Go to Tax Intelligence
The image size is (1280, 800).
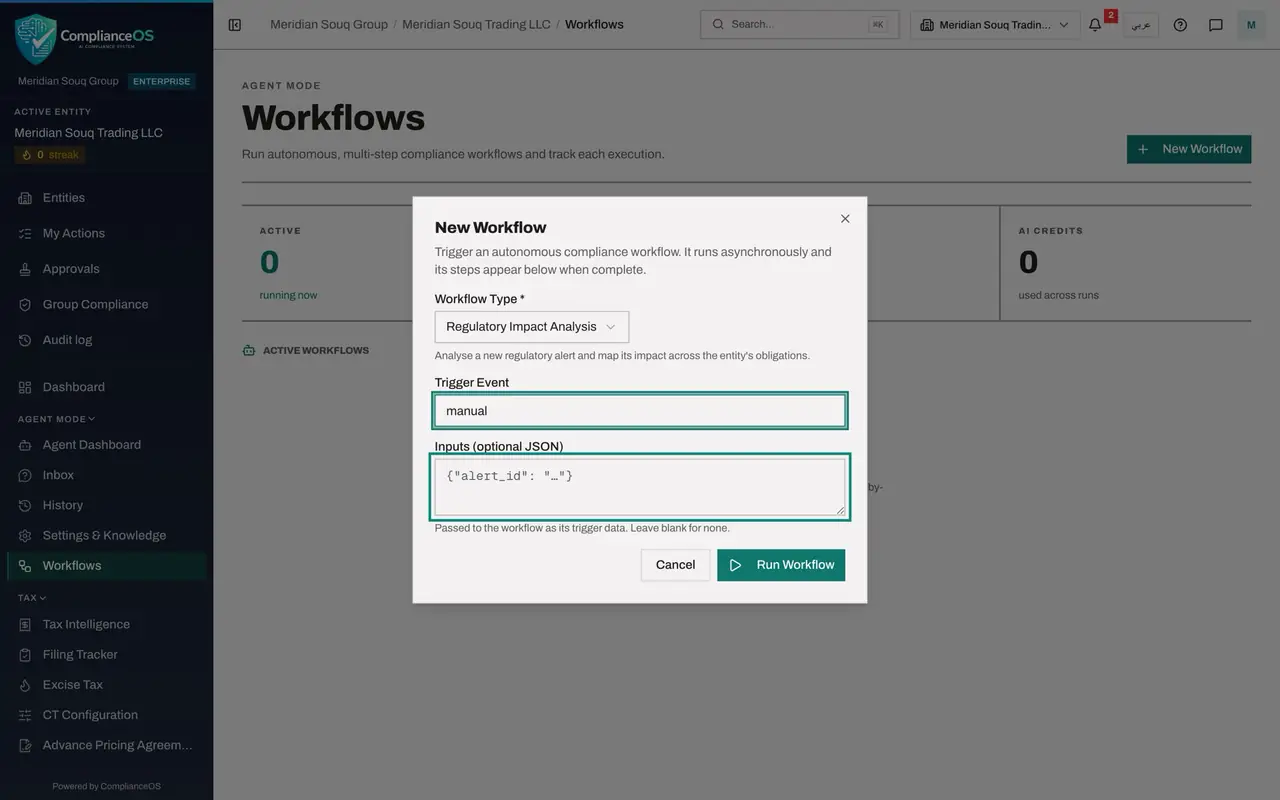107,625
